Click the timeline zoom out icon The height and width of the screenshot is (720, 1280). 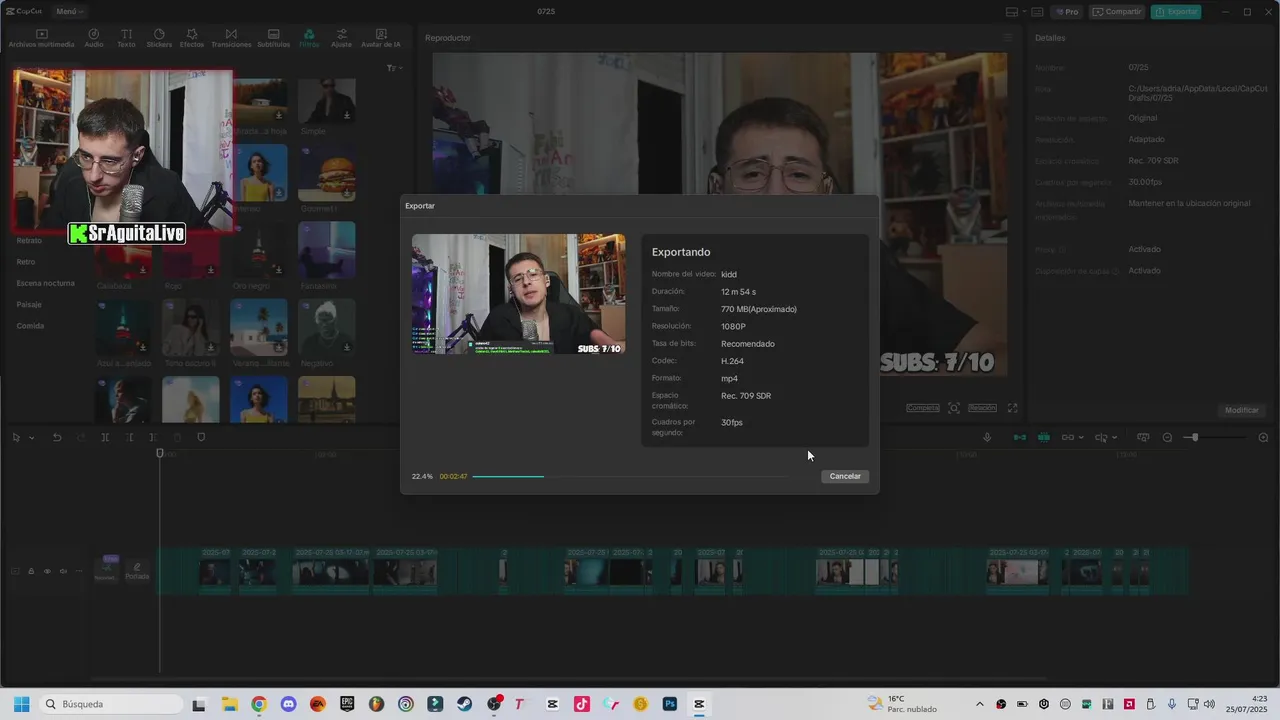[1167, 437]
